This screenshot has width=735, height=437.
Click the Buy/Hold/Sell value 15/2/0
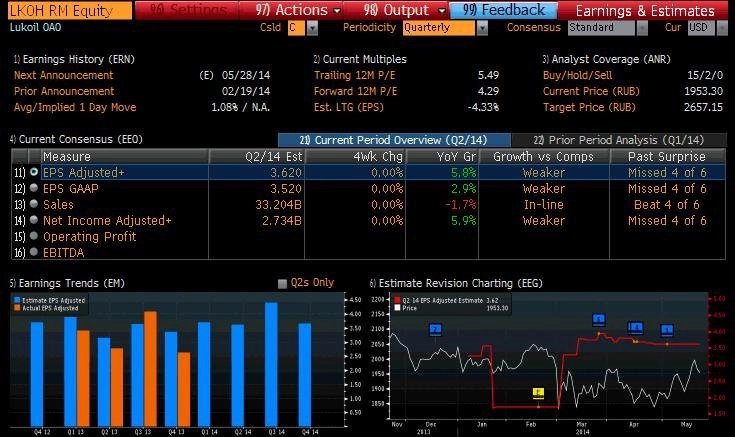click(705, 75)
